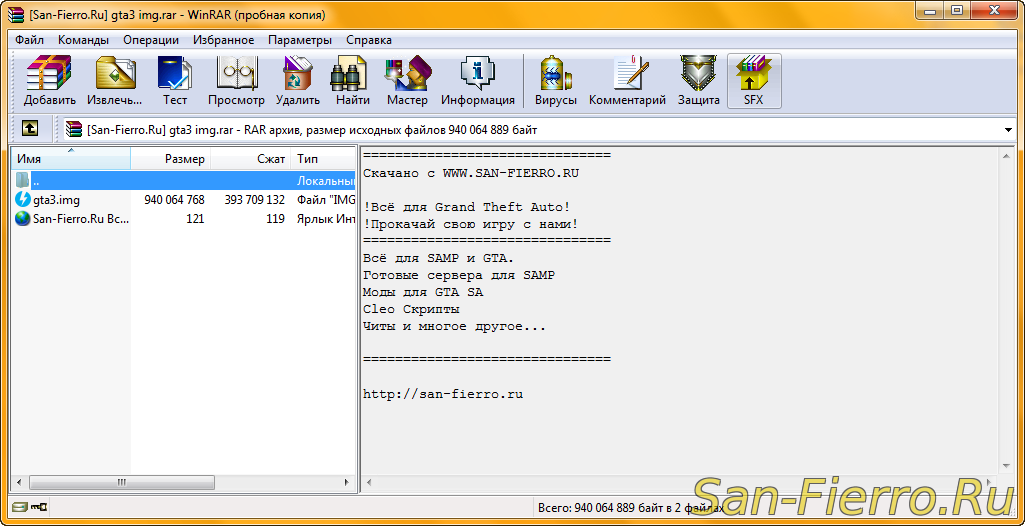Open the Просмотр (View) tool
This screenshot has width=1025, height=526.
click(x=236, y=80)
